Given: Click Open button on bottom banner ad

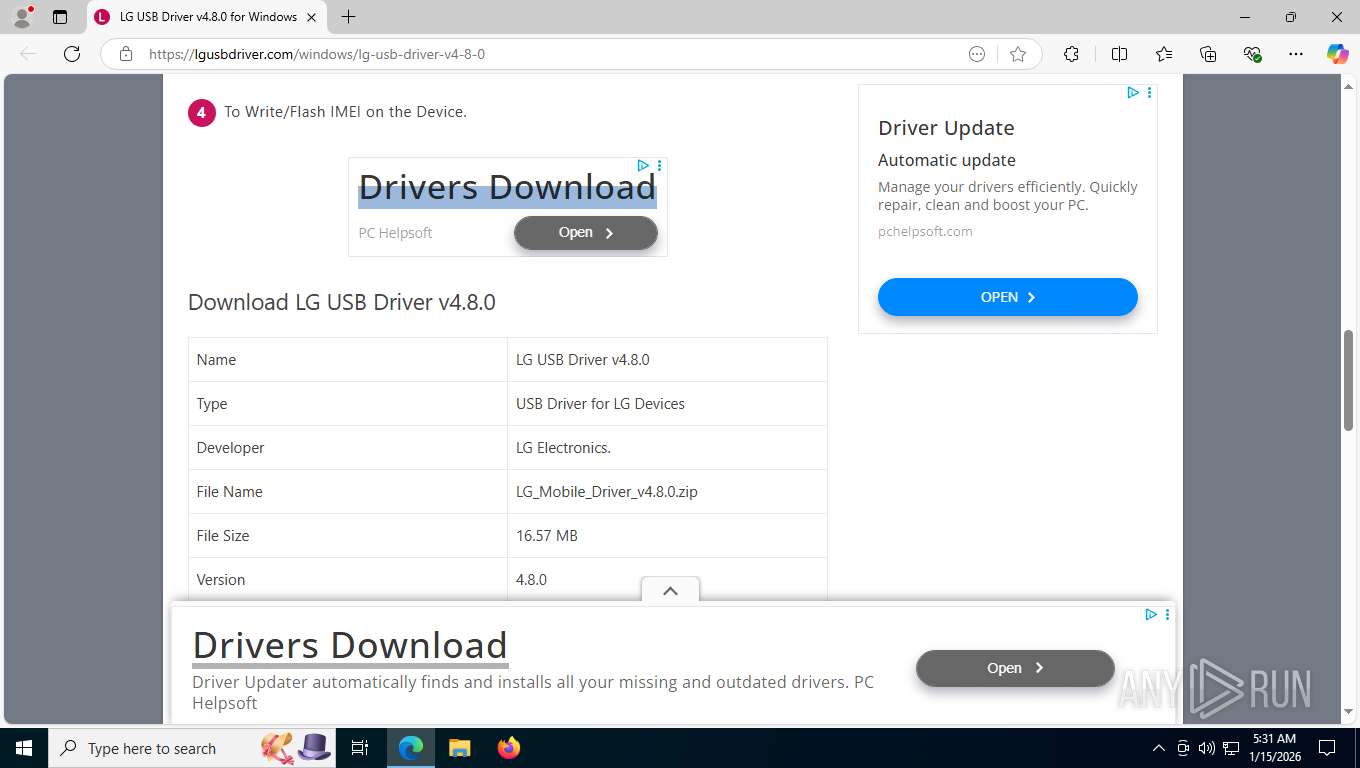Looking at the screenshot, I should (x=1015, y=668).
